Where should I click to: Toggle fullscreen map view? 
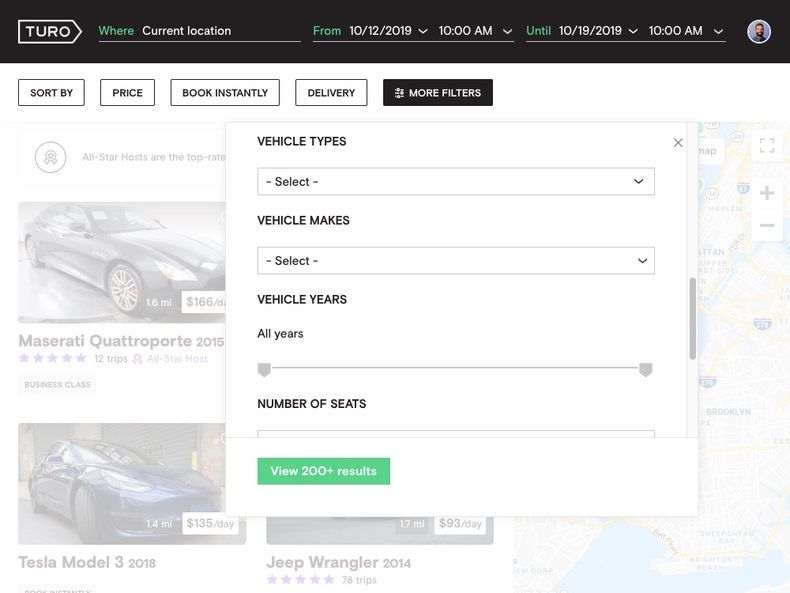767,146
